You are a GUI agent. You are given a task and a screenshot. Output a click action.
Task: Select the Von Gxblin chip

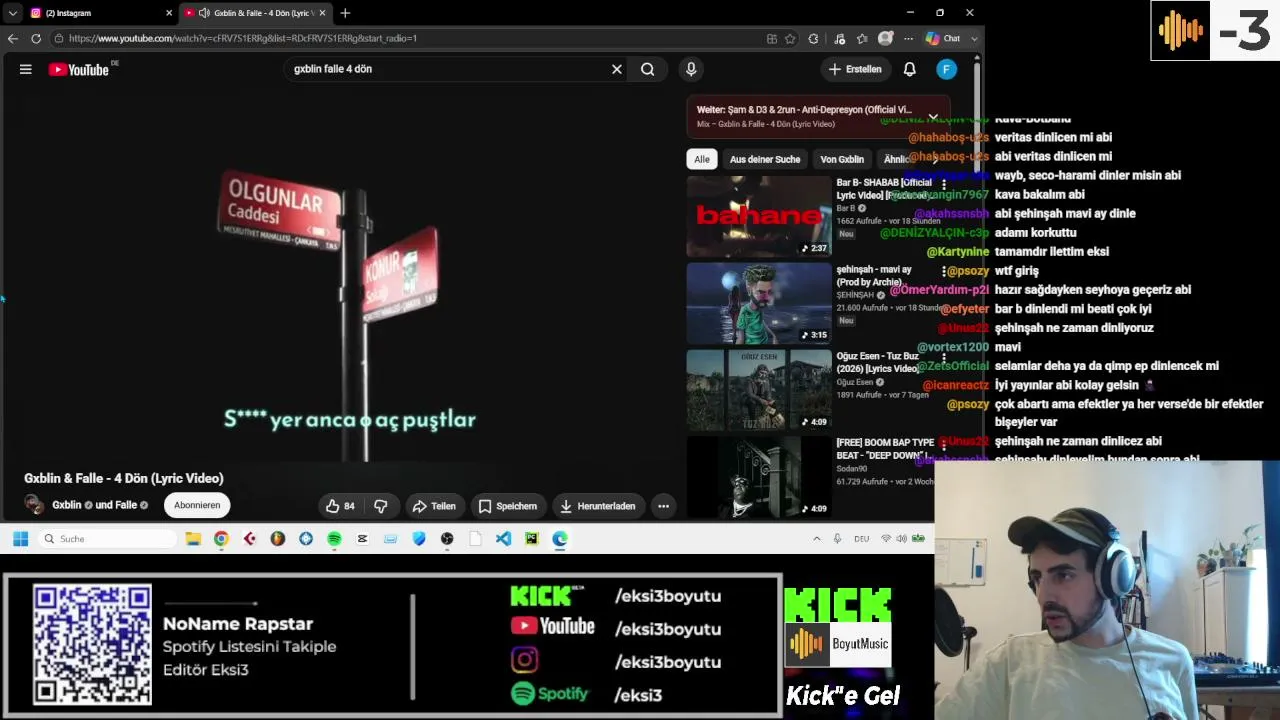click(x=842, y=159)
